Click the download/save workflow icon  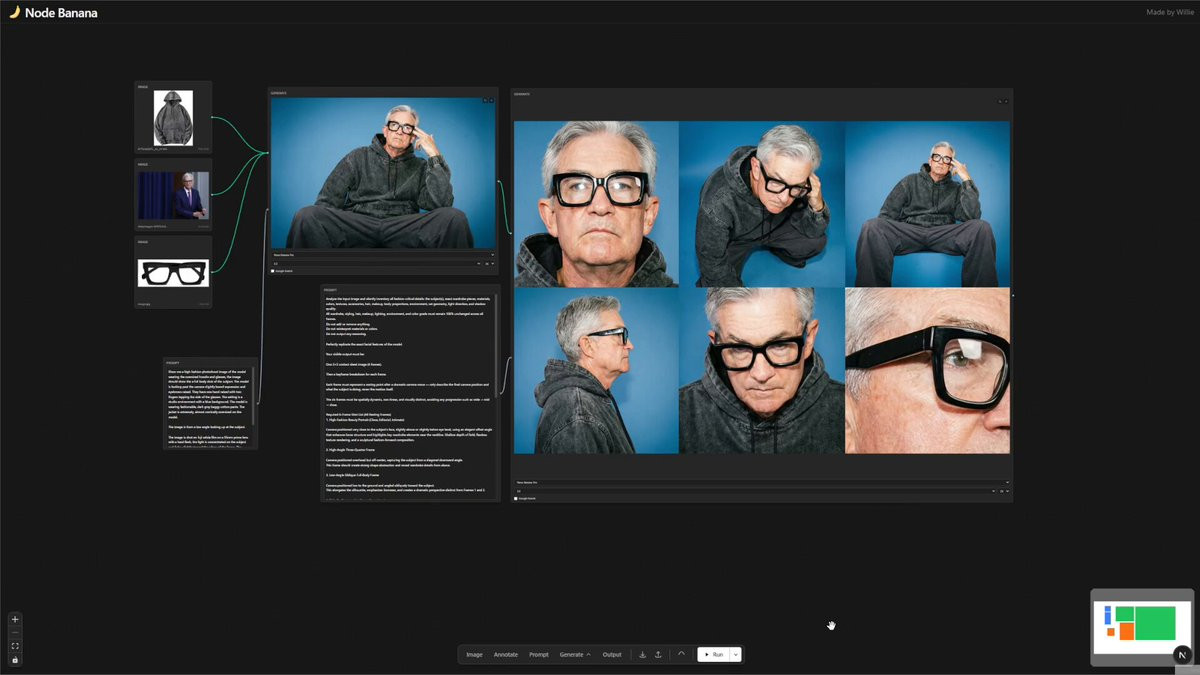[643, 654]
